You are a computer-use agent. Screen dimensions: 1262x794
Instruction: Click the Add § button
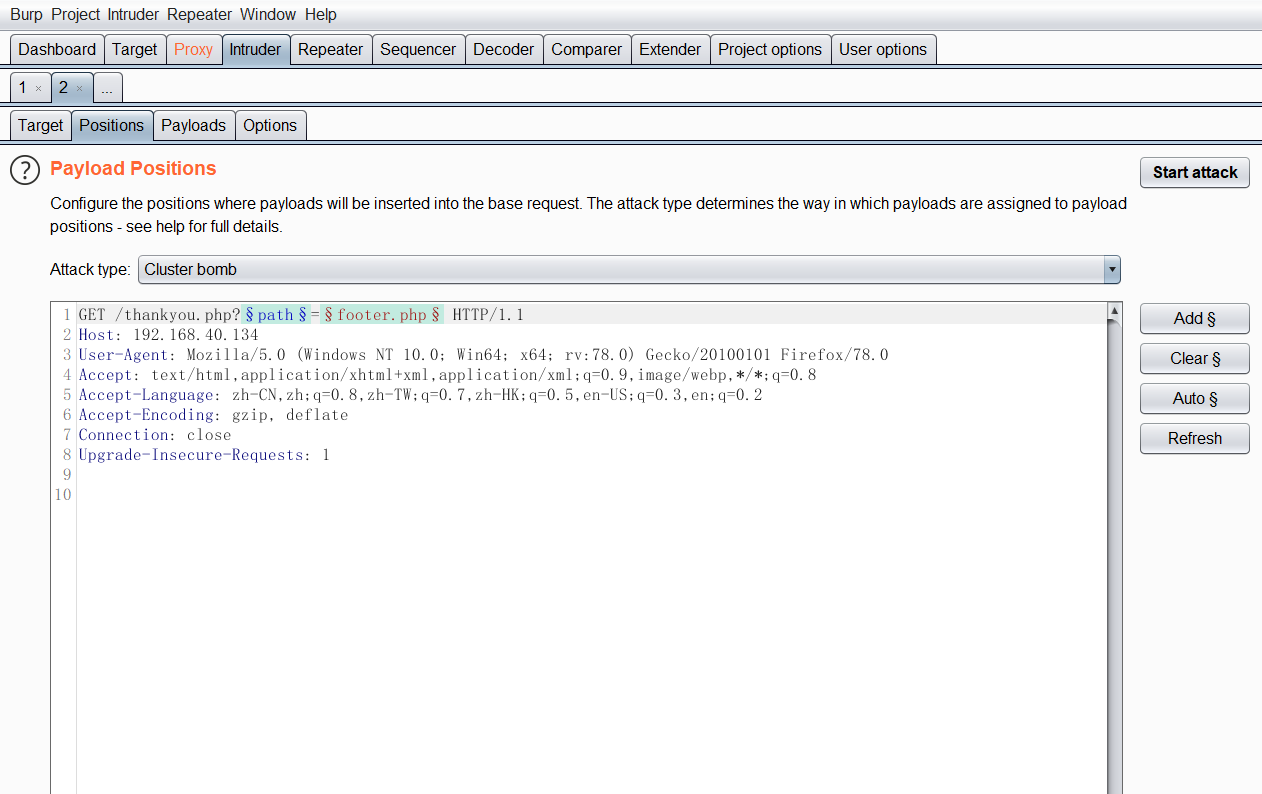(x=1195, y=318)
